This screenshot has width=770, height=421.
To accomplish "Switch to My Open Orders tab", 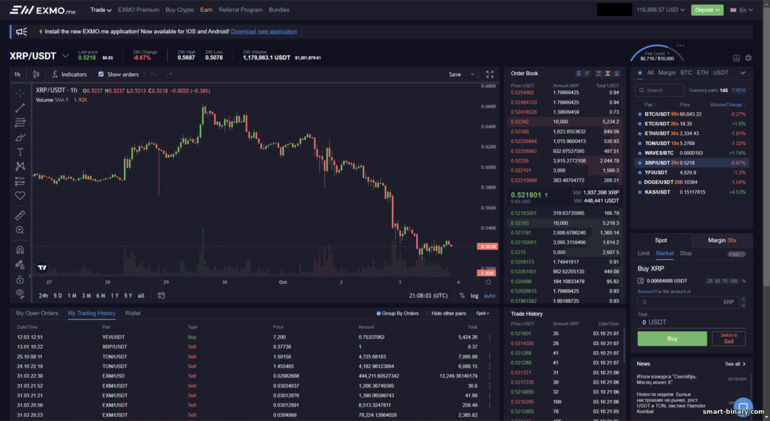I will pyautogui.click(x=37, y=313).
